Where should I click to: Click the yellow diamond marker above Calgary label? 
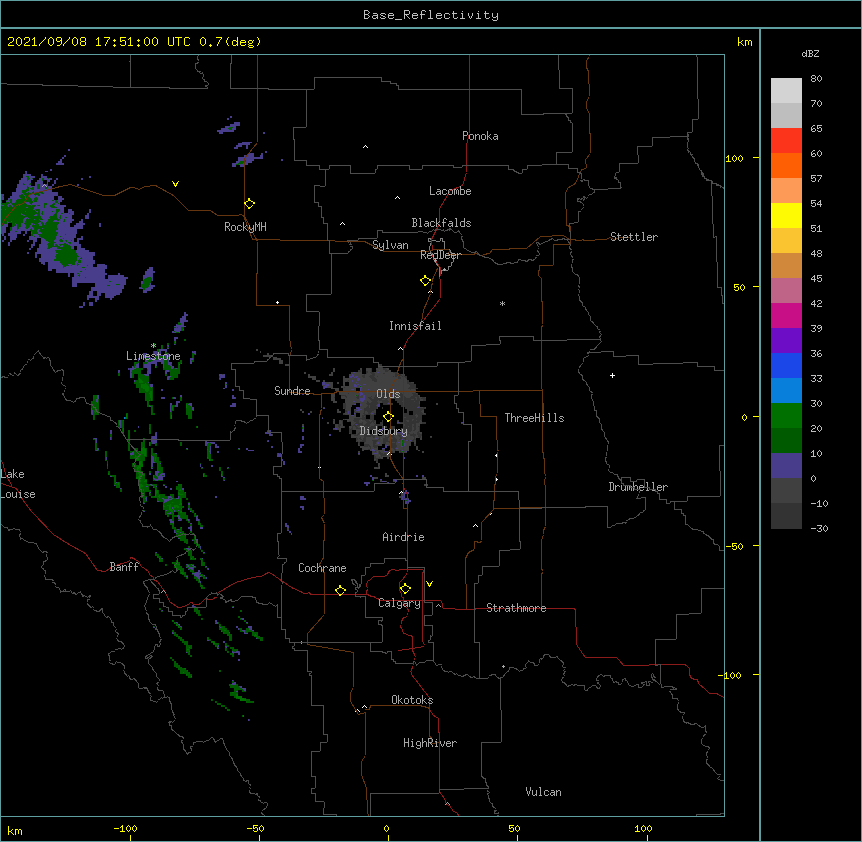pos(405,589)
